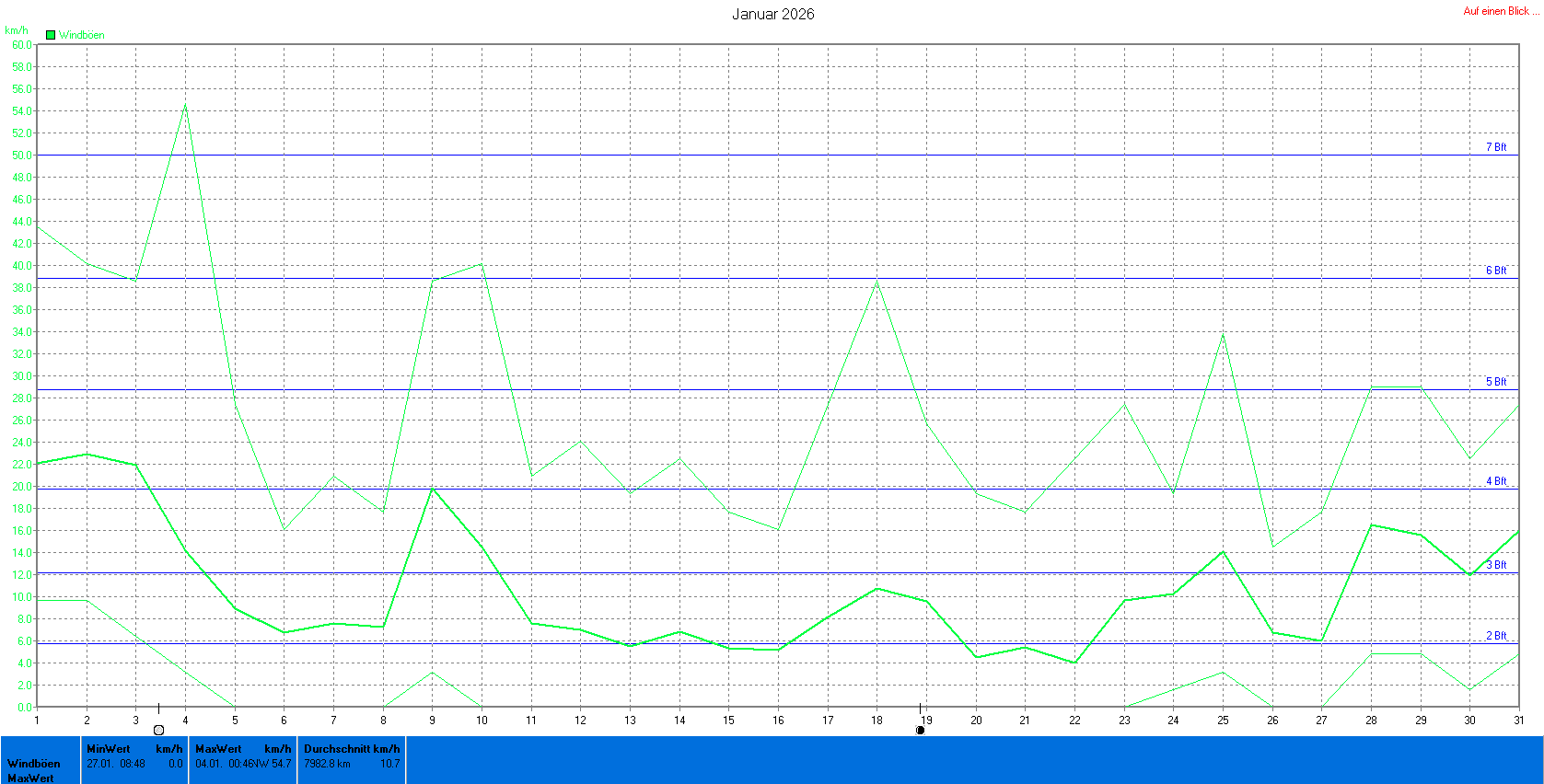Click the '50.0' y-axis value
This screenshot has height=784, width=1544.
[22, 156]
